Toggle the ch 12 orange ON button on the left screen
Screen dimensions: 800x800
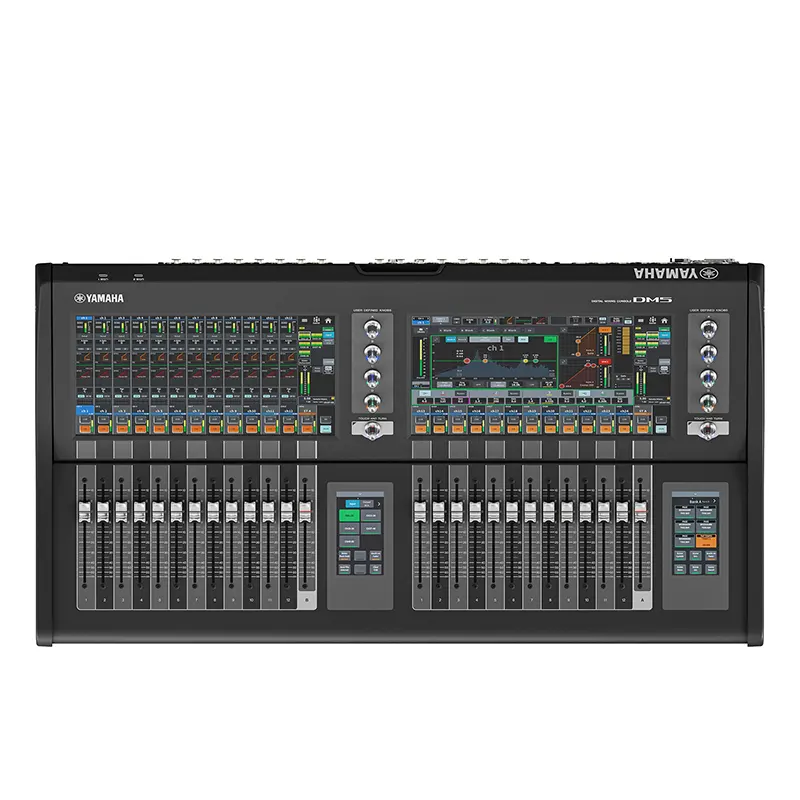[288, 429]
